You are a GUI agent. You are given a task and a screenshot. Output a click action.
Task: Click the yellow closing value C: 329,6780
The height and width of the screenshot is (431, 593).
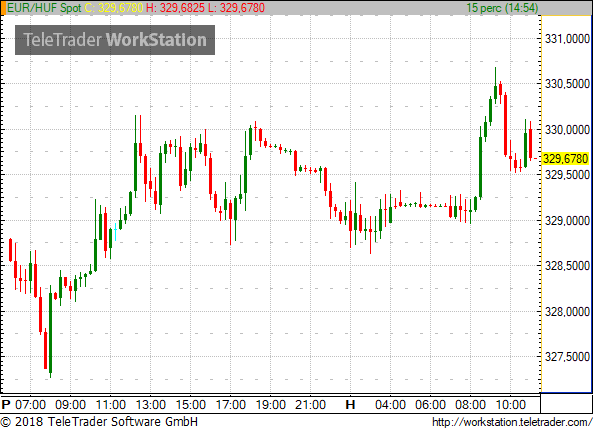pos(114,8)
